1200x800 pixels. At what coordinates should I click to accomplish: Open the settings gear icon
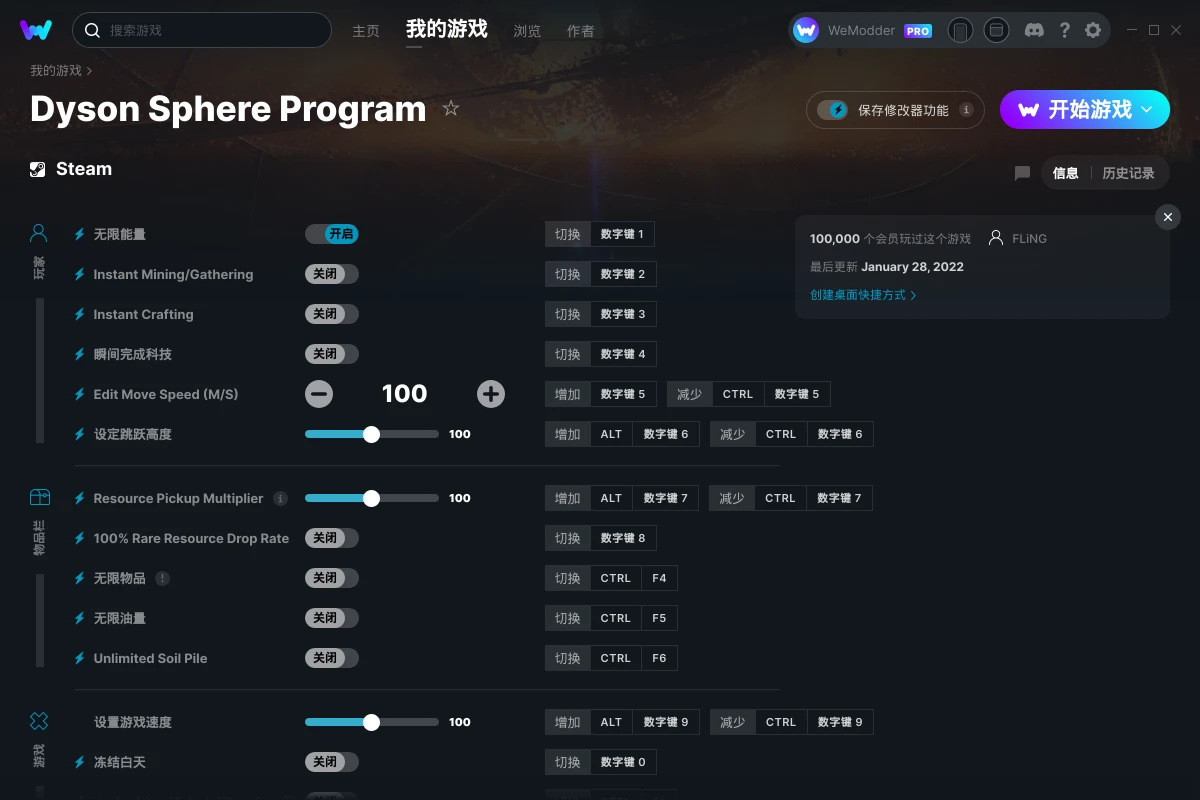1093,30
